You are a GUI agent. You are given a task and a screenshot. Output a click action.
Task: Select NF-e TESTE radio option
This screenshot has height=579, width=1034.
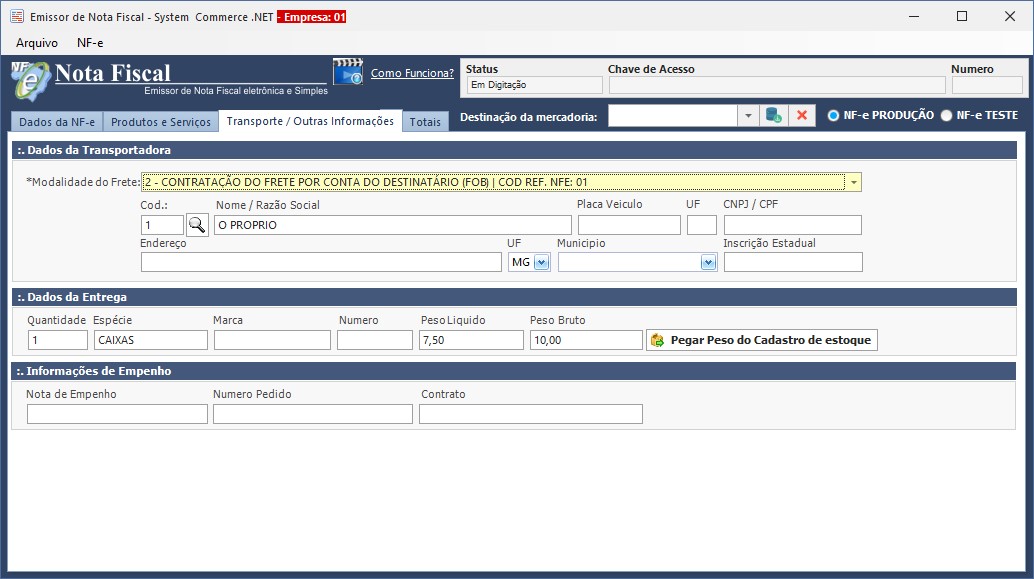pyautogui.click(x=946, y=116)
